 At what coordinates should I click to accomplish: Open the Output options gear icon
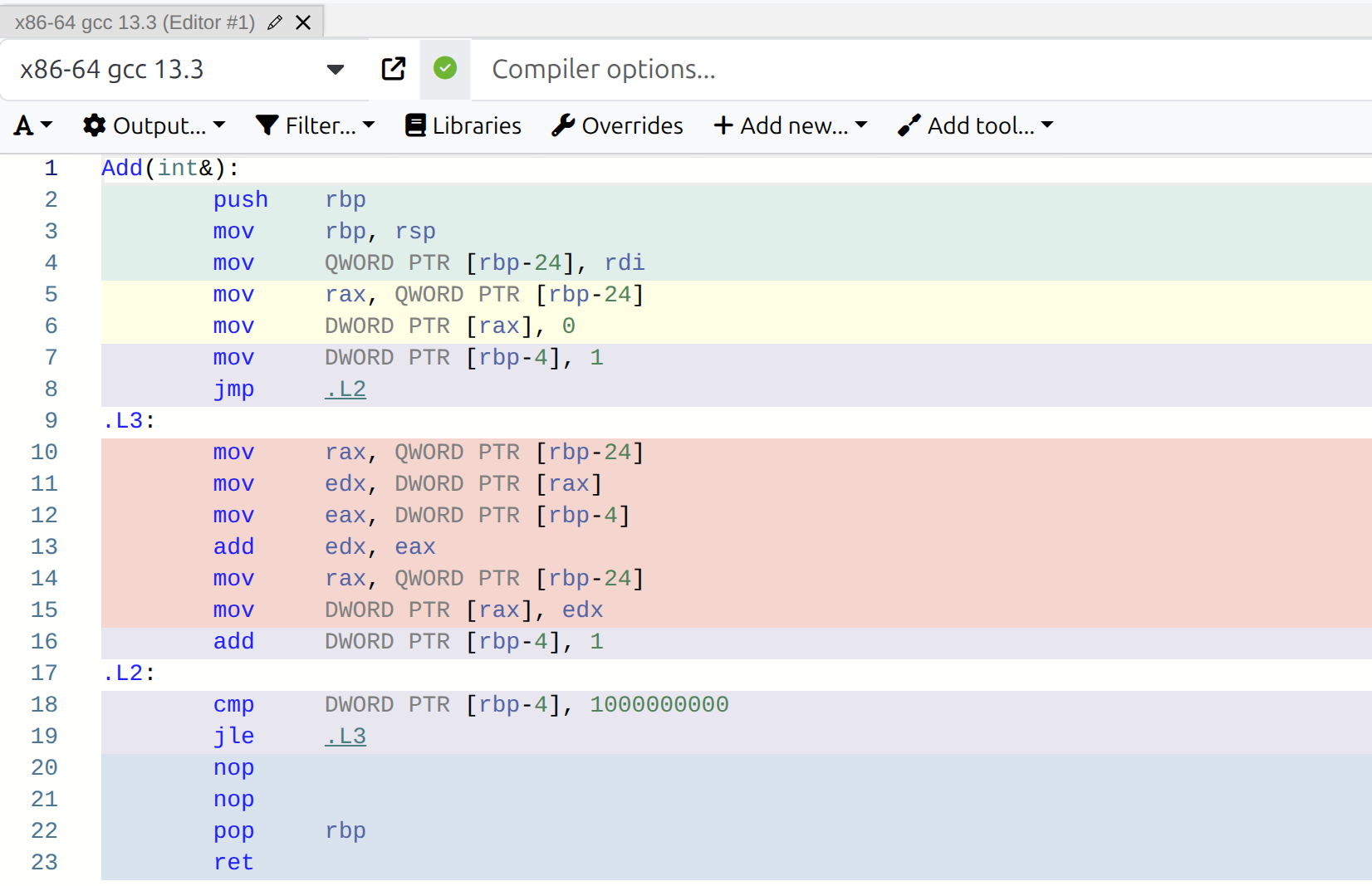96,125
